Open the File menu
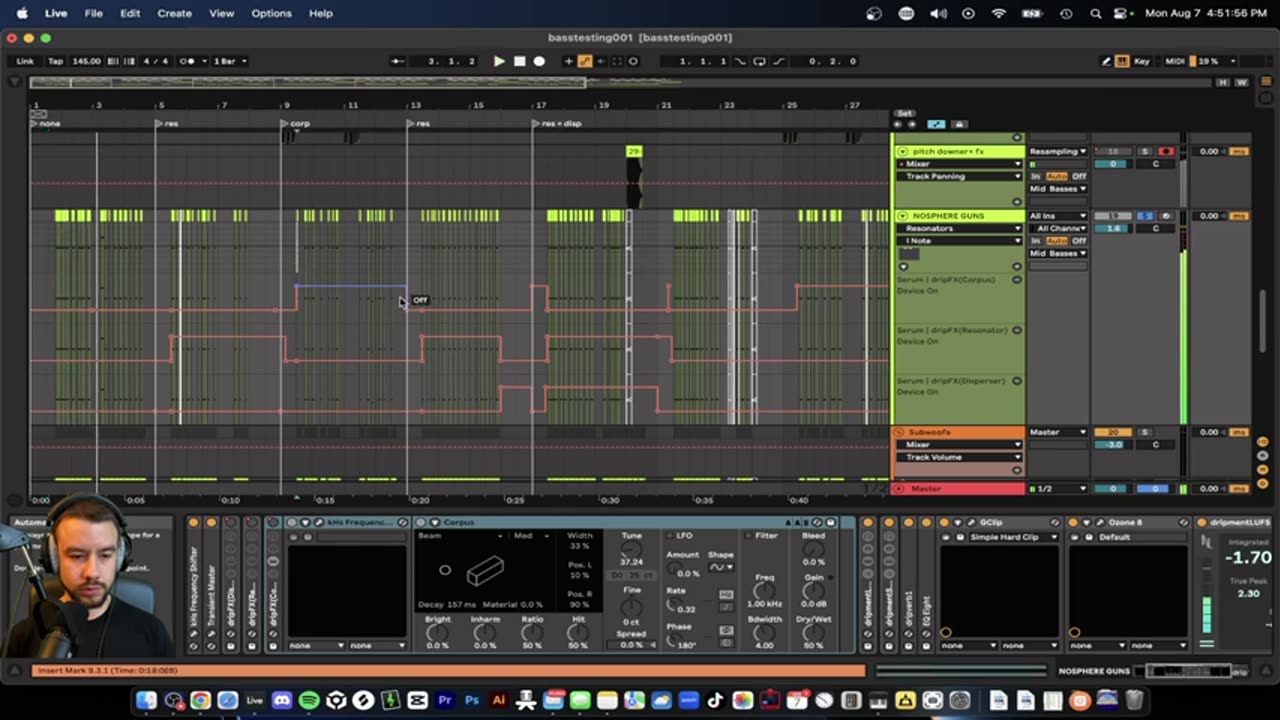The height and width of the screenshot is (720, 1280). (93, 13)
